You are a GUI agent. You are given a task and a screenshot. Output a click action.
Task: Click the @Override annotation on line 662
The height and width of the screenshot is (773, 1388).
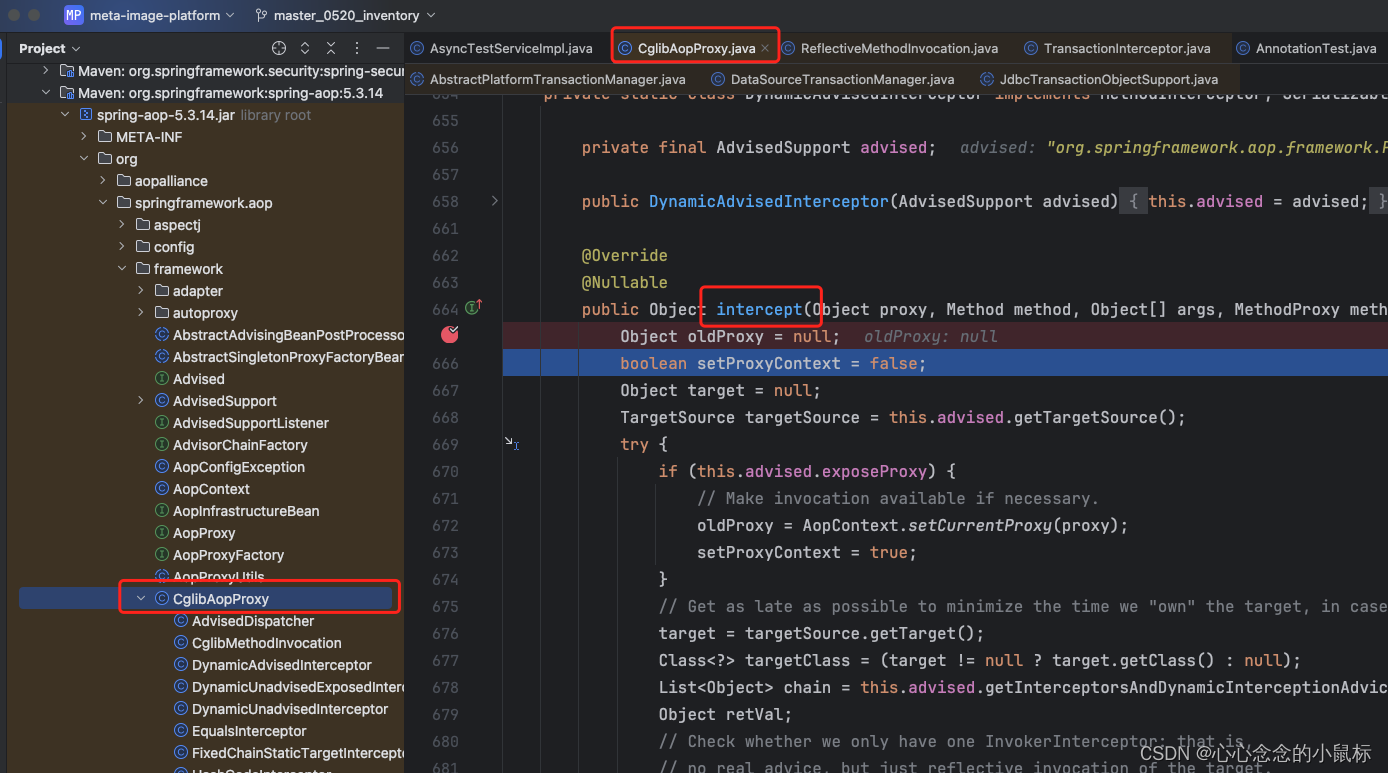click(624, 255)
